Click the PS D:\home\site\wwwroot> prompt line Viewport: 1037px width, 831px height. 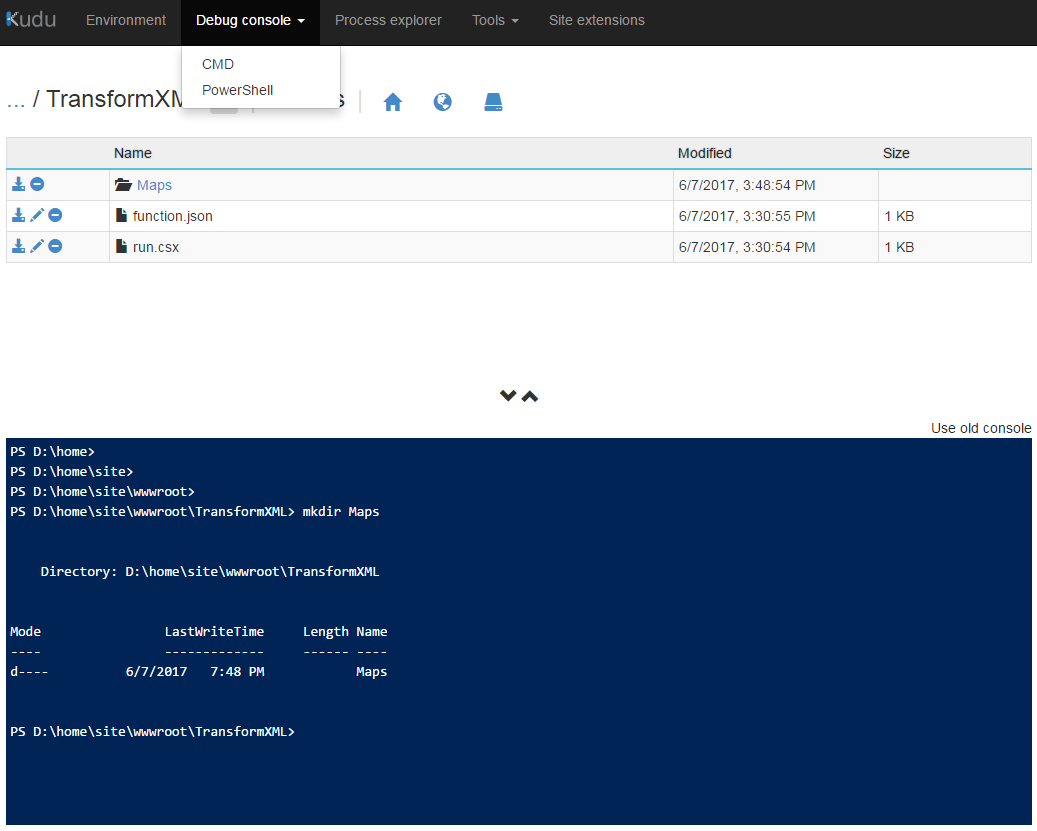103,491
